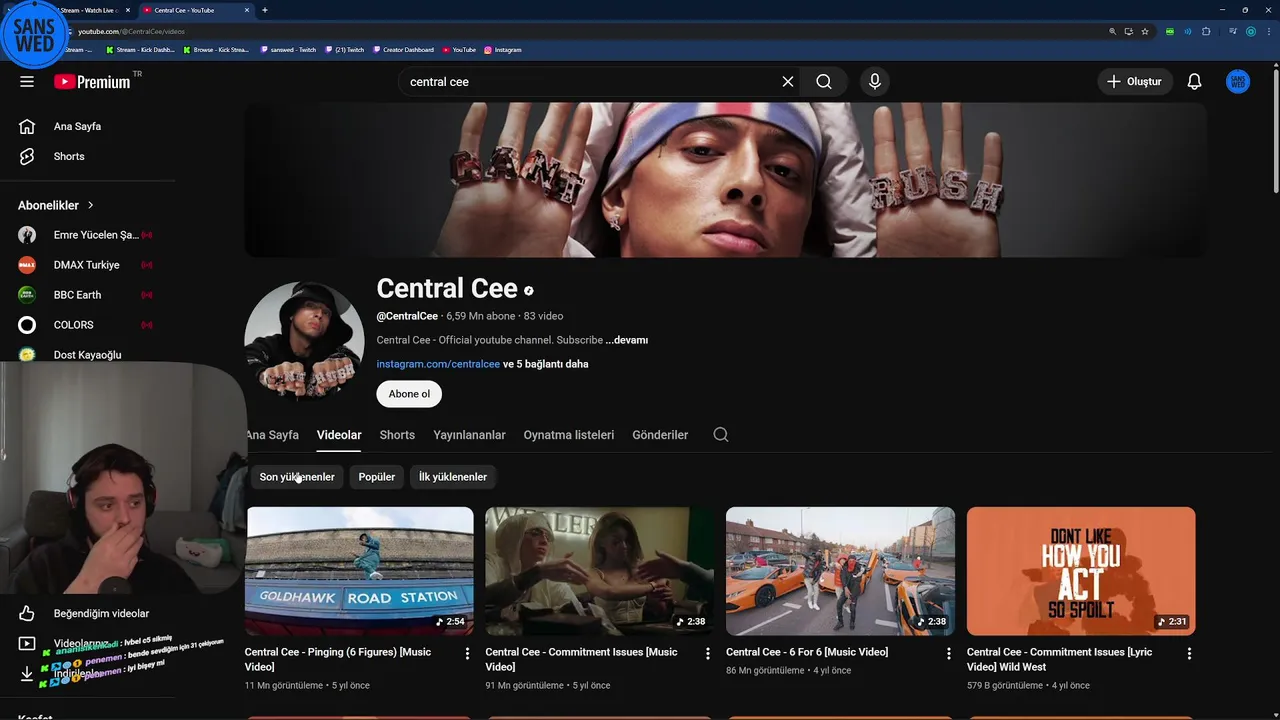This screenshot has height=720, width=1280.
Task: Select the Videolar tab
Action: (339, 435)
